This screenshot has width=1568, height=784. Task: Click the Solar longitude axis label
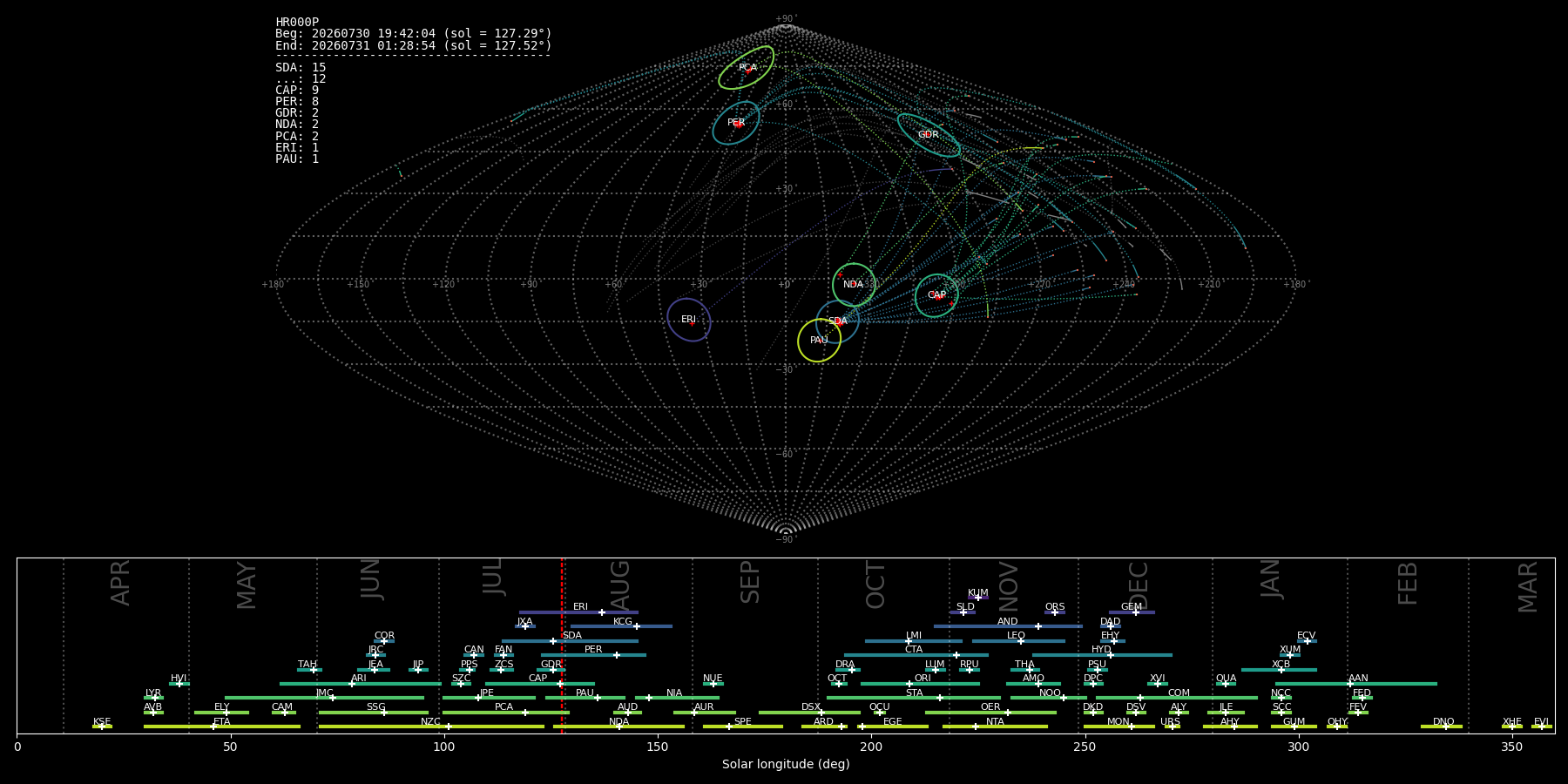[786, 764]
